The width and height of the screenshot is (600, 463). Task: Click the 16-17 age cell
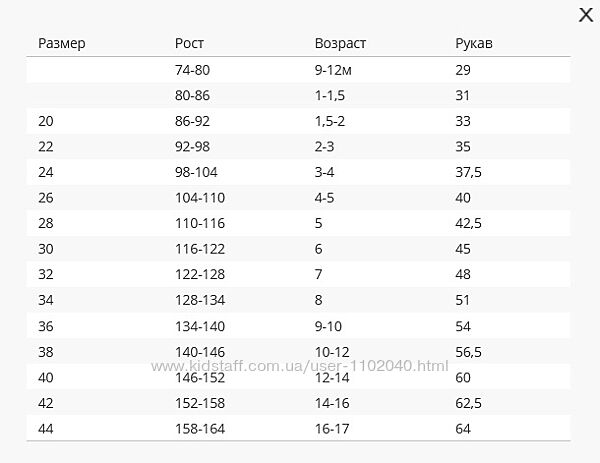pos(332,427)
